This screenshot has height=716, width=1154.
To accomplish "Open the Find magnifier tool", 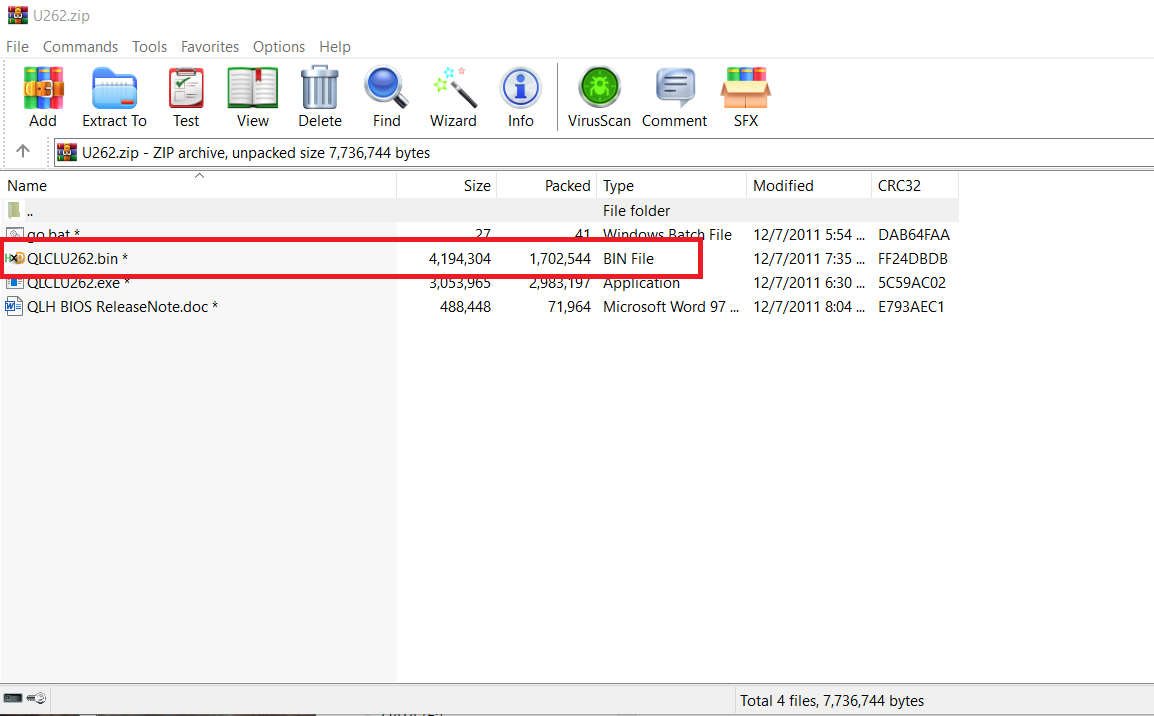I will [x=386, y=88].
